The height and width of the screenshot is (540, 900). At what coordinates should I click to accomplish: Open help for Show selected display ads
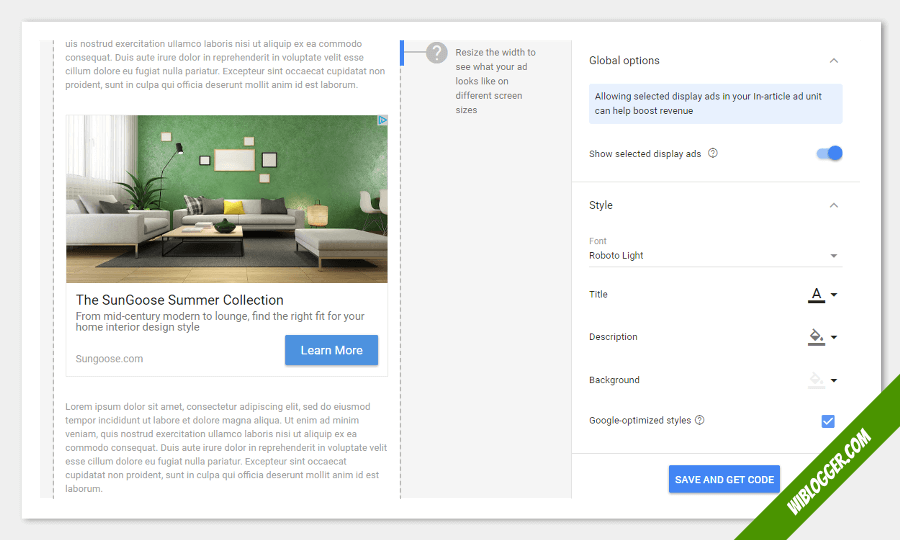(x=712, y=153)
